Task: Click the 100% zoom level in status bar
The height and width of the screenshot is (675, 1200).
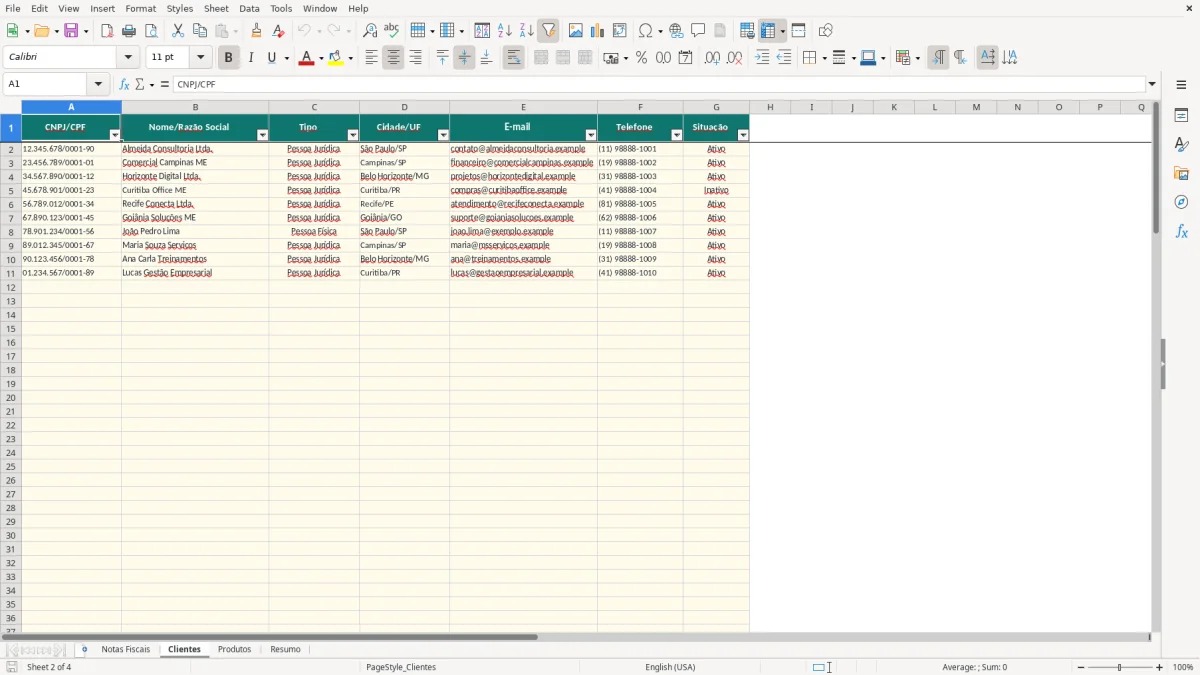Action: point(1183,667)
